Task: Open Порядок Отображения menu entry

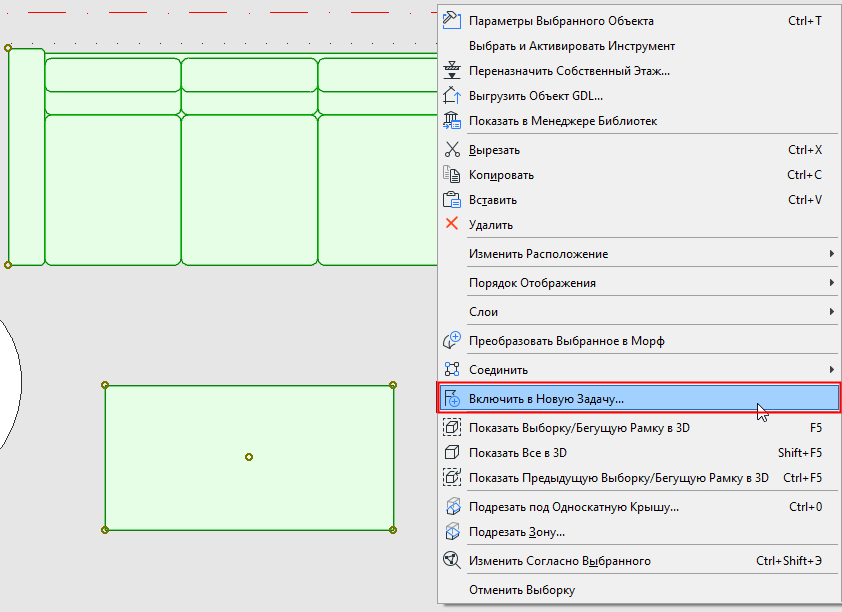Action: [x=639, y=283]
